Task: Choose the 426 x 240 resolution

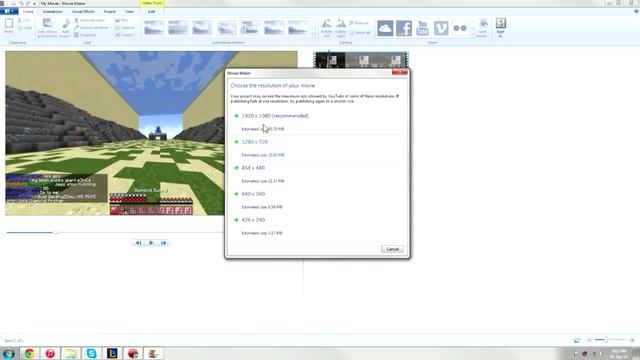Action: [x=317, y=226]
